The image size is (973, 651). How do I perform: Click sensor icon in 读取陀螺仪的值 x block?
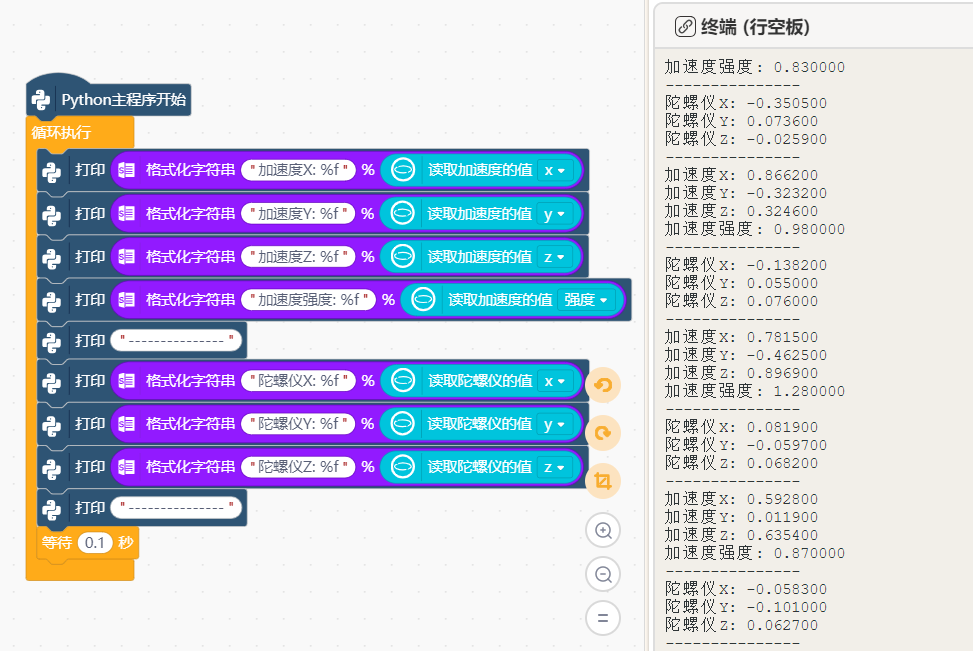[x=403, y=380]
